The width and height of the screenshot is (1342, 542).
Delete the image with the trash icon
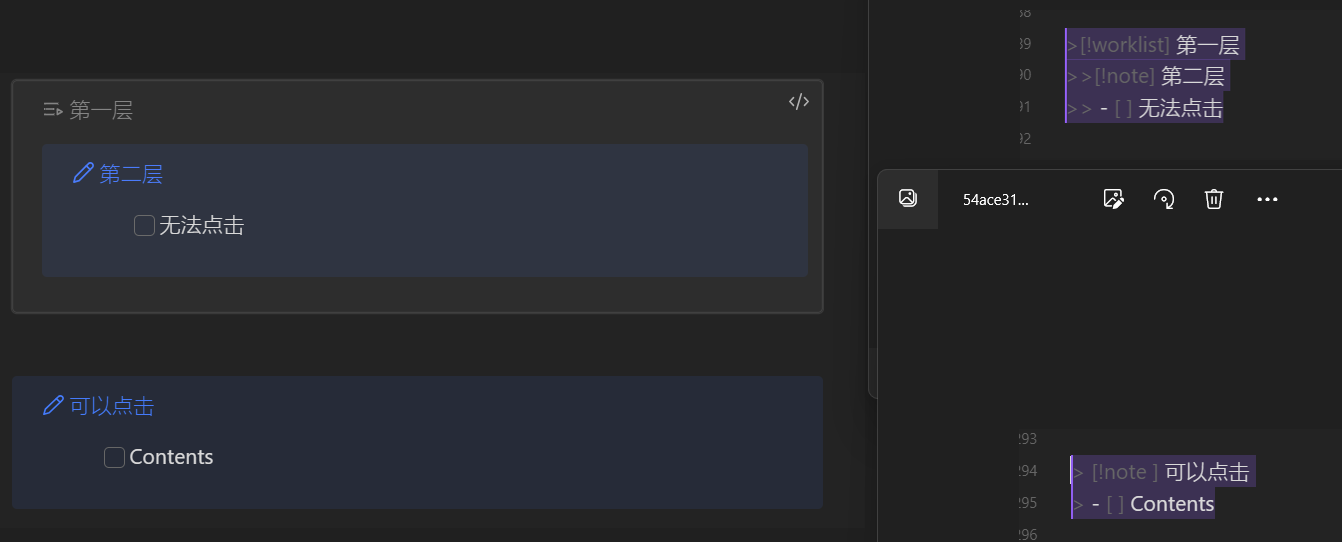pyautogui.click(x=1214, y=199)
